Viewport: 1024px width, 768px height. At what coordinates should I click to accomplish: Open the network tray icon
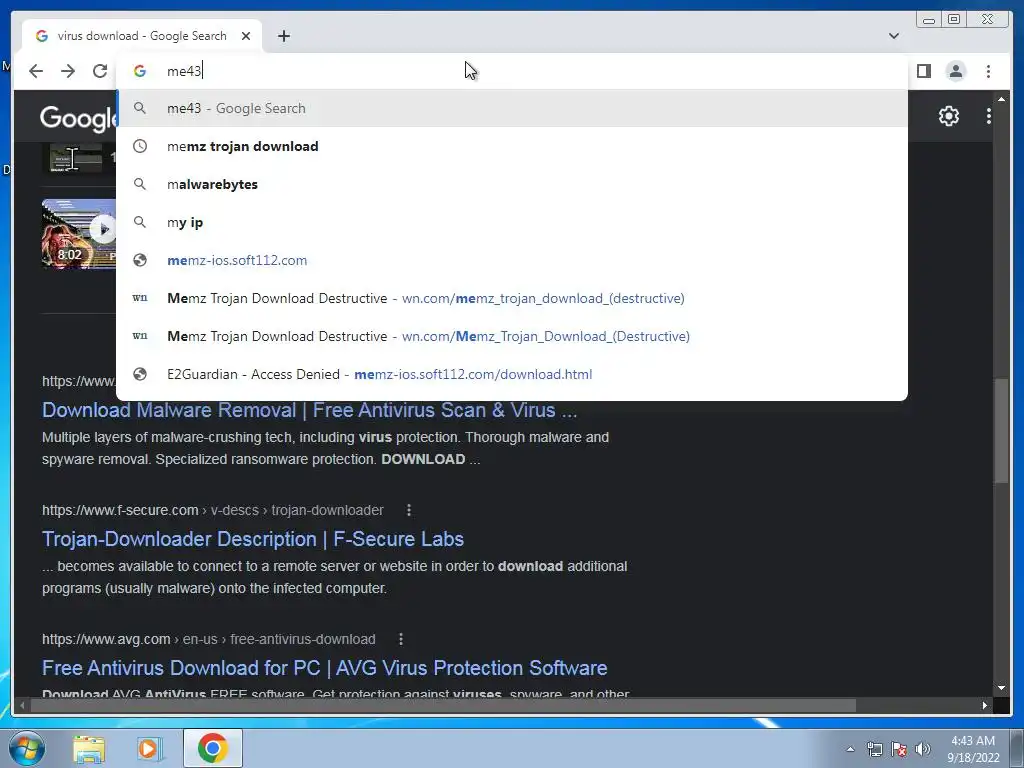click(x=874, y=749)
